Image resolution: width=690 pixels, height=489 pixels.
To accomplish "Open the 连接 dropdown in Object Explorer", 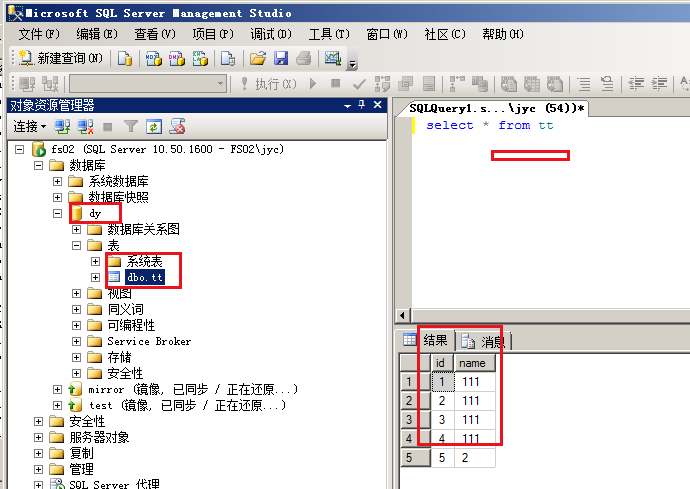I will [x=29, y=127].
